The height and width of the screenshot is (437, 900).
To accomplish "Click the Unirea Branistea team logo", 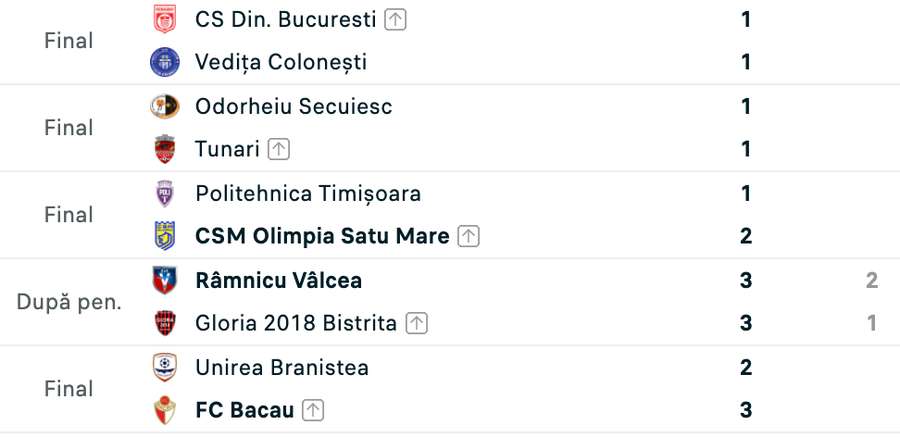I will click(x=165, y=368).
